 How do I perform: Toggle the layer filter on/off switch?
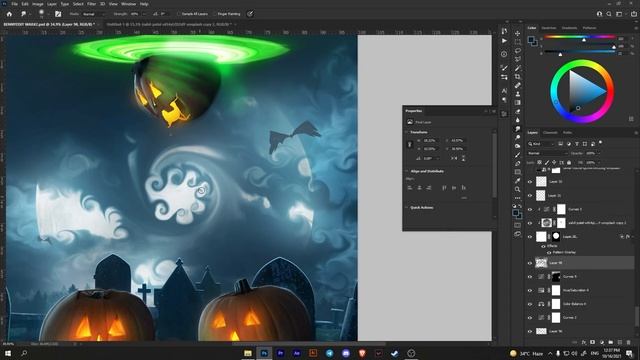pyautogui.click(x=600, y=143)
